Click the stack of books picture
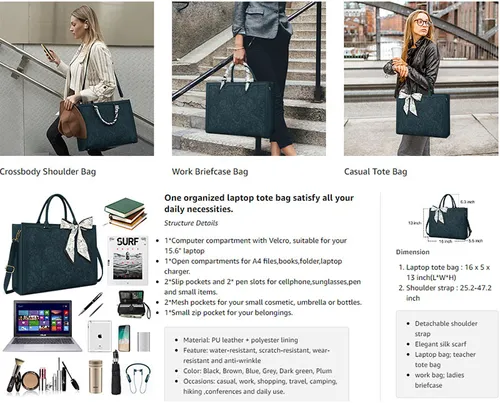The image size is (500, 403). tap(126, 214)
